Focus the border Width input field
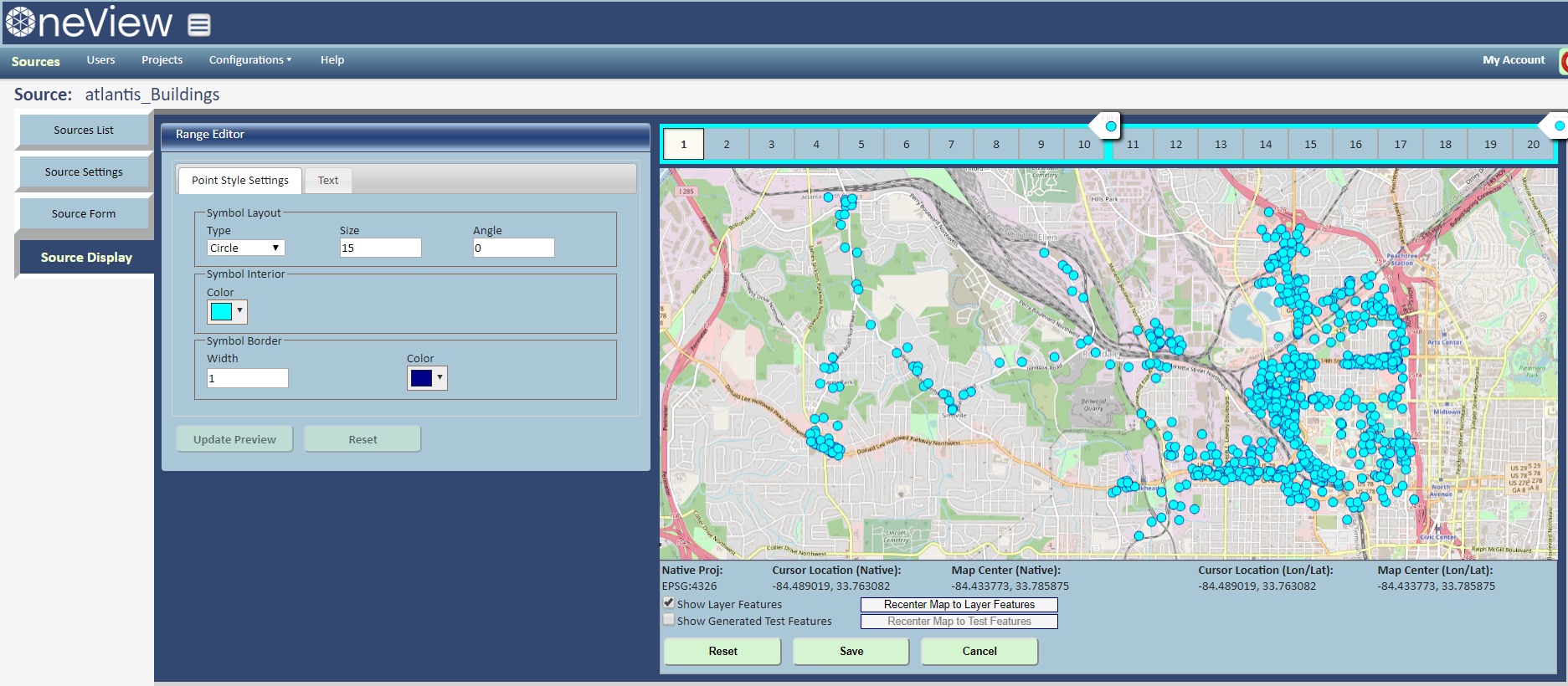1568x686 pixels. tap(248, 378)
